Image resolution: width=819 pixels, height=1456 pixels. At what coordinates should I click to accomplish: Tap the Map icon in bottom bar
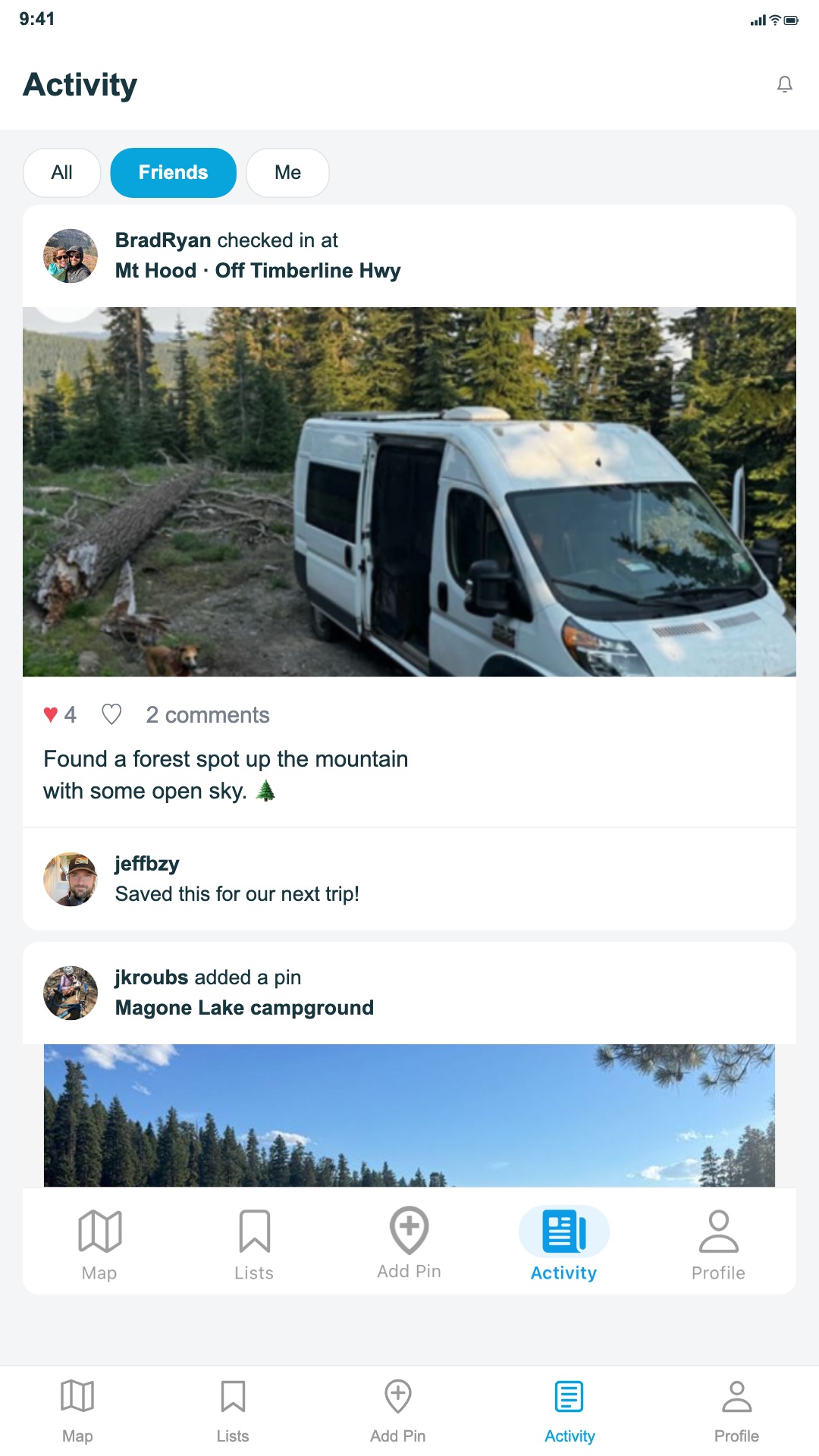(77, 1396)
